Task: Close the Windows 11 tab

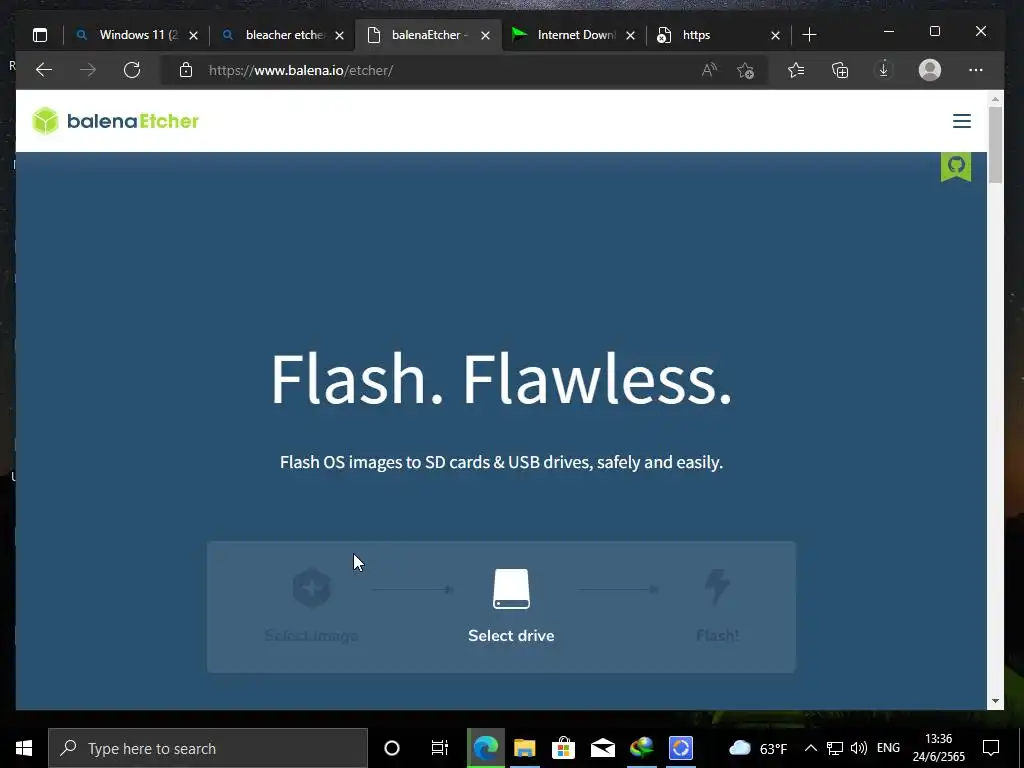Action: click(x=193, y=36)
